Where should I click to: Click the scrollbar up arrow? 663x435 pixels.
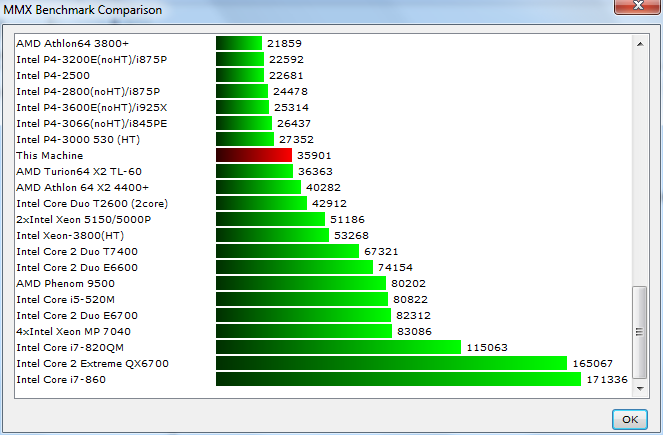(640, 44)
